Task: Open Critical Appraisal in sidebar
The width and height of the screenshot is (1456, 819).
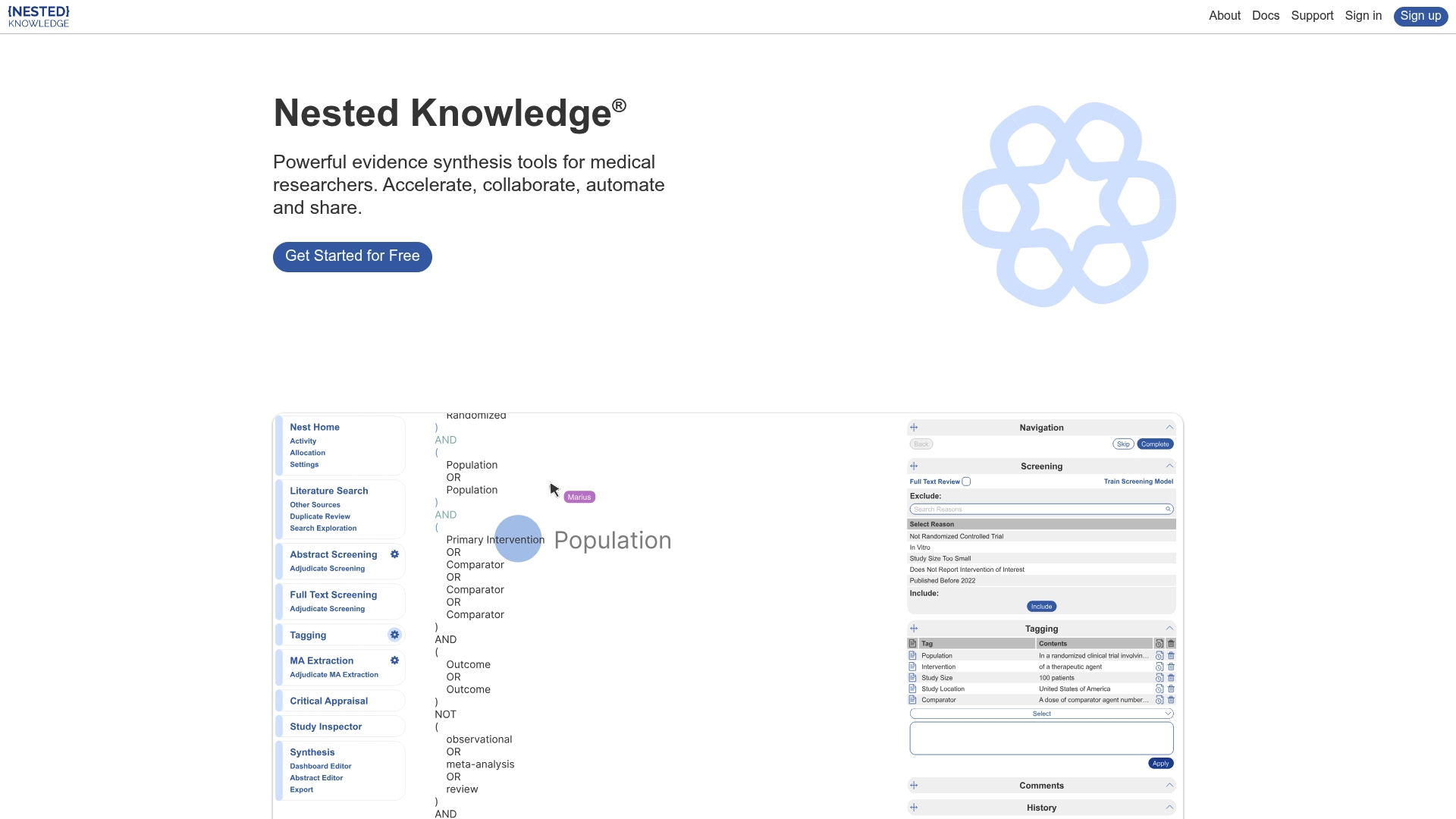Action: coord(329,701)
